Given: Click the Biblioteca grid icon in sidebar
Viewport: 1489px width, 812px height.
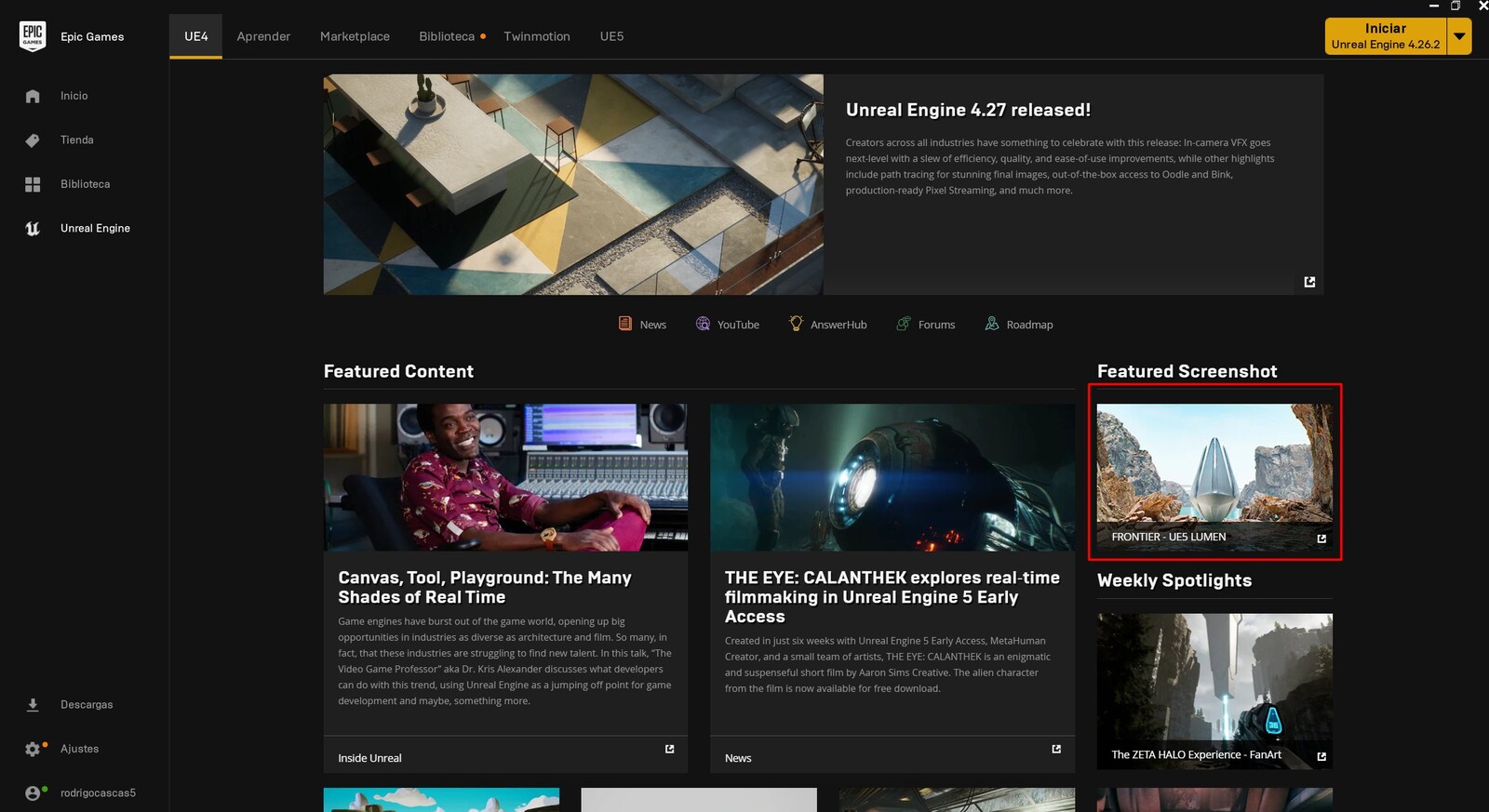Looking at the screenshot, I should coord(33,184).
